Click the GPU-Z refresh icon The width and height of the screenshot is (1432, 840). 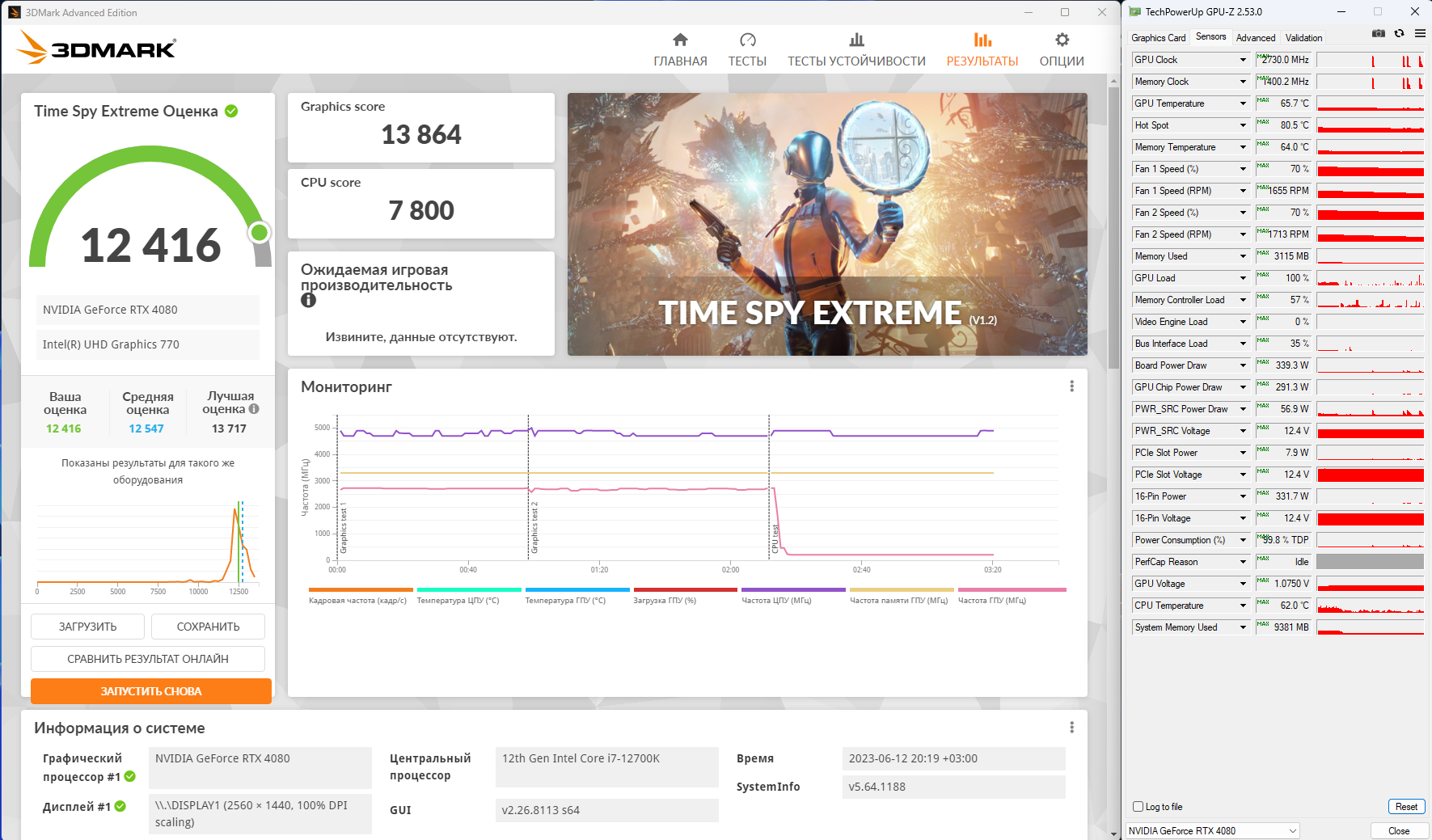point(1399,34)
